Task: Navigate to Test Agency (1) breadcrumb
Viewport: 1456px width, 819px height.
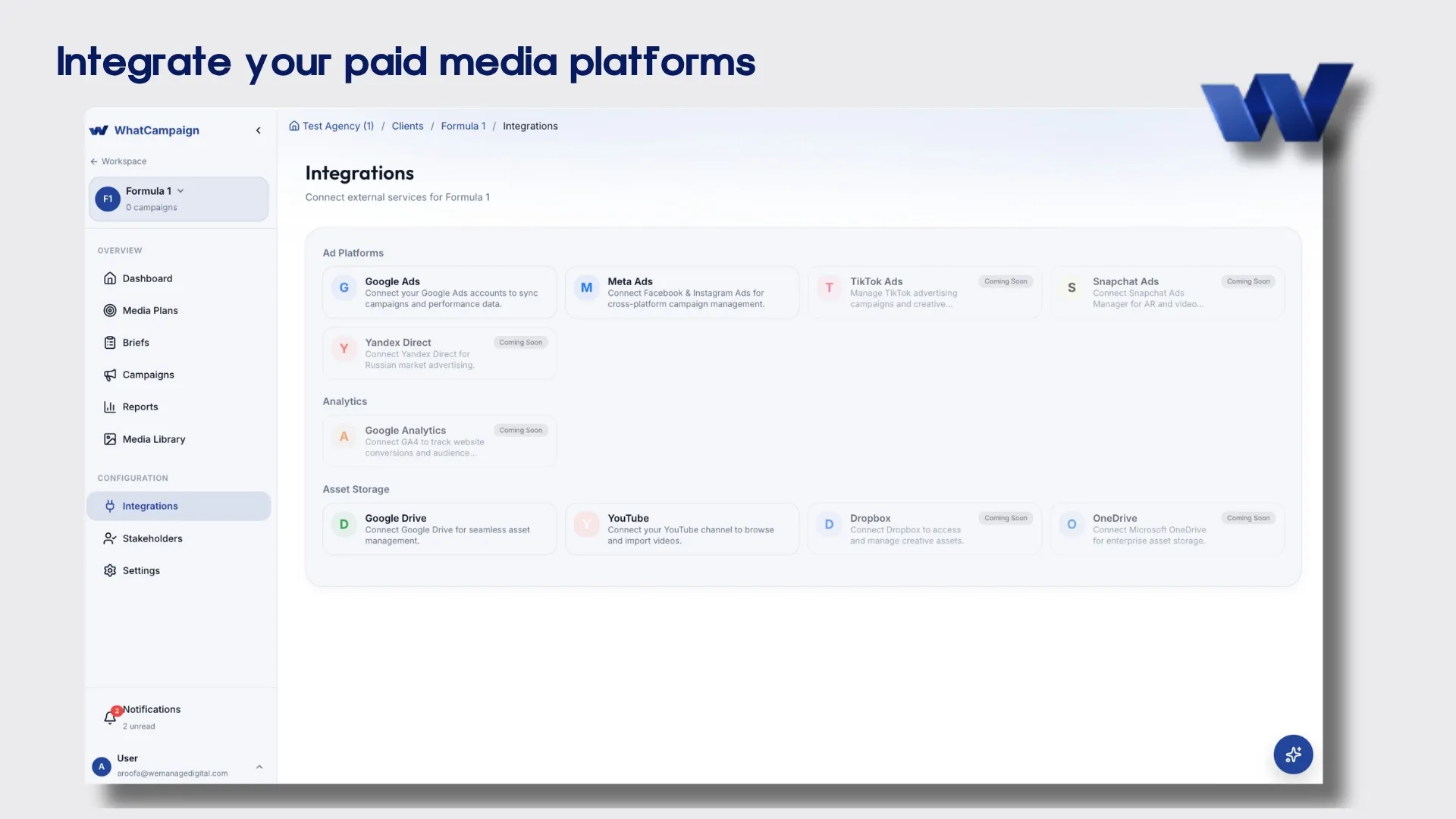Action: tap(338, 126)
